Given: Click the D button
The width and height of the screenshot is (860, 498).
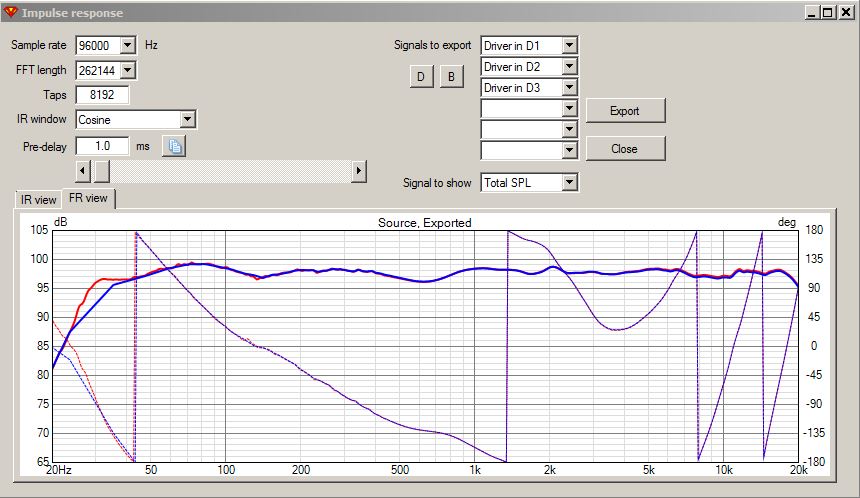Looking at the screenshot, I should pos(421,77).
